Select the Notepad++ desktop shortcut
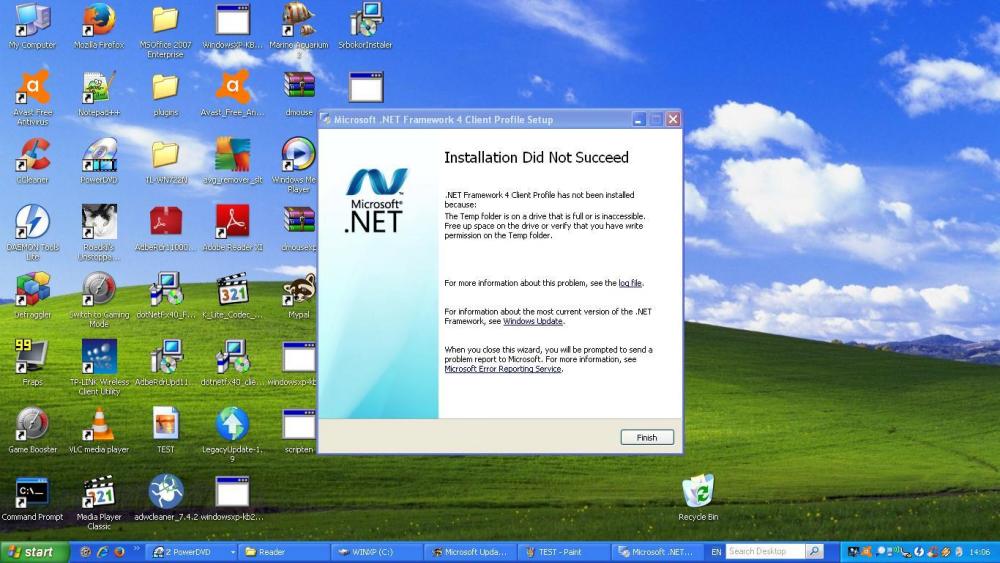Image resolution: width=1000 pixels, height=563 pixels. [99, 88]
